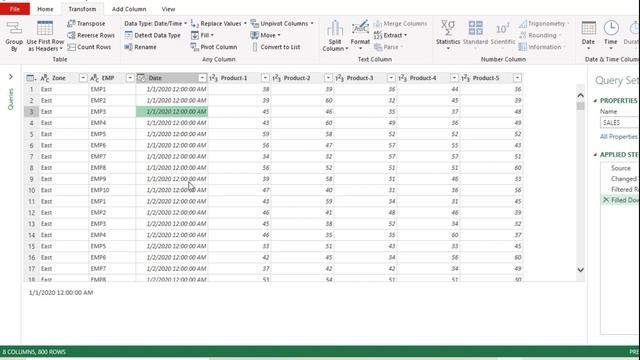
Task: Reverse the table rows
Action: coord(91,36)
